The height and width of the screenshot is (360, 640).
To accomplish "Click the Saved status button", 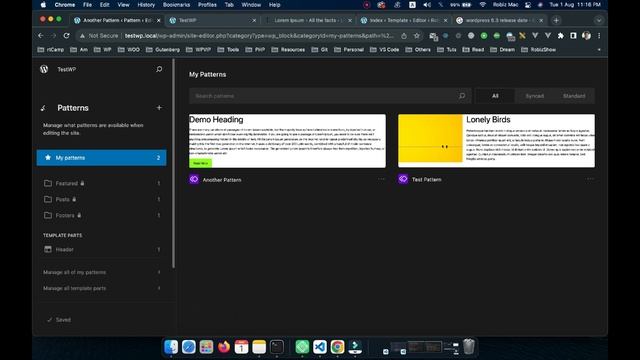I will 59,320.
